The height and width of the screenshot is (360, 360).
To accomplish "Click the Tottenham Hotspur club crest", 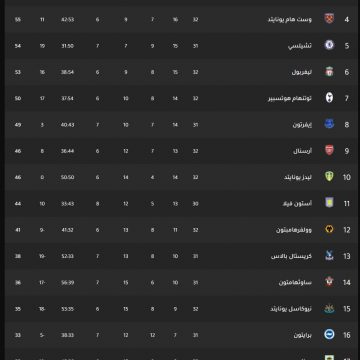I will click(329, 98).
